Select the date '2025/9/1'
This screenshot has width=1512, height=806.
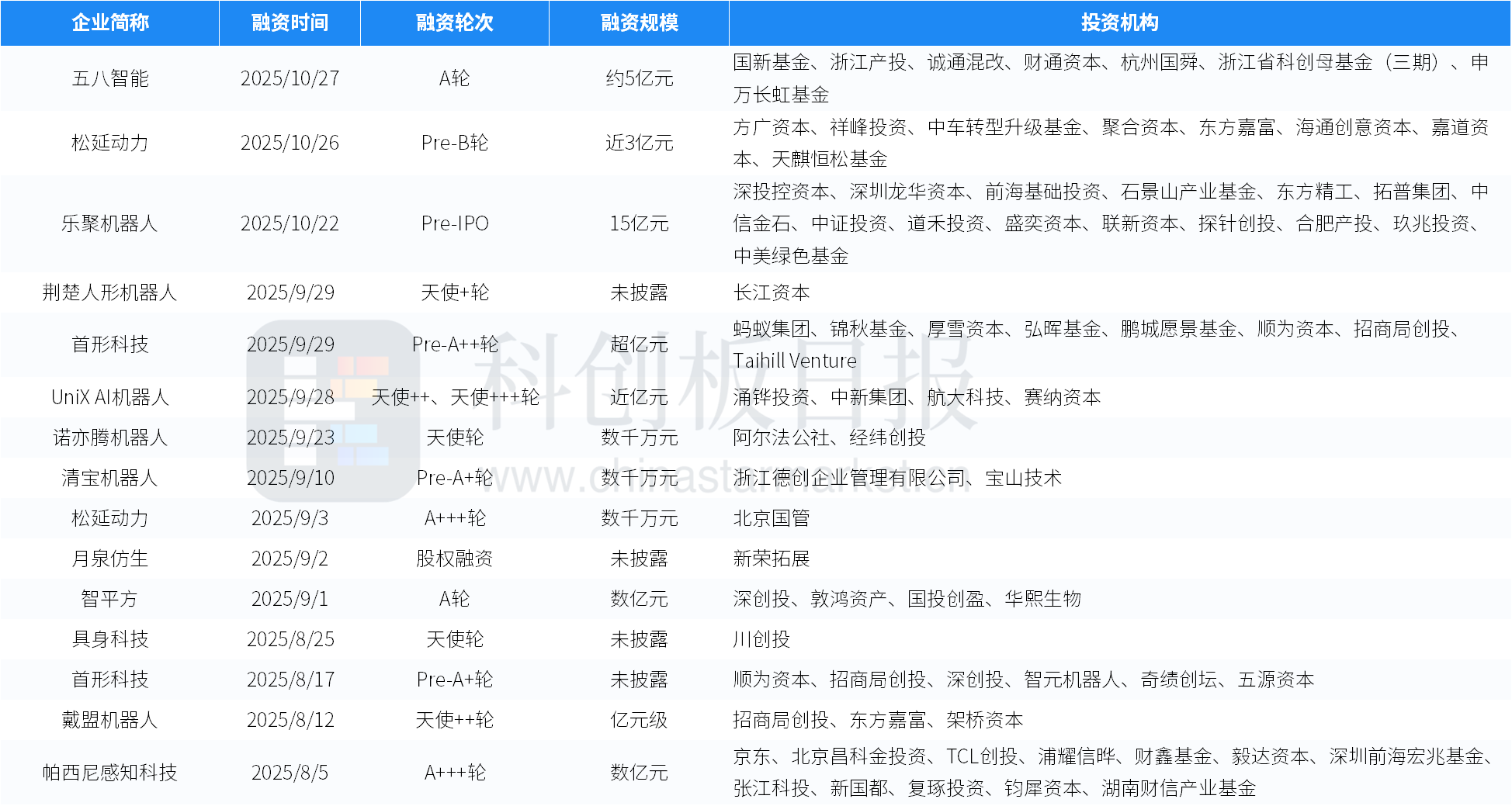pos(290,599)
